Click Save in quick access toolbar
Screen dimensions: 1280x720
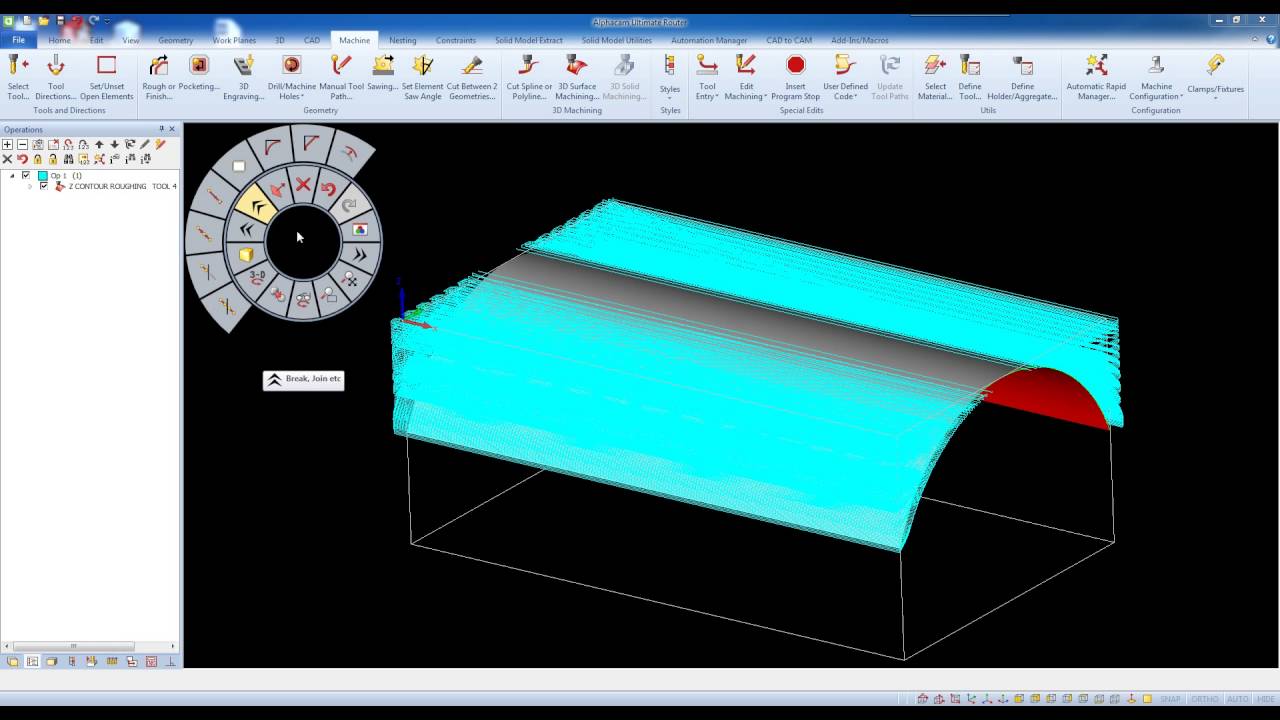(60, 21)
